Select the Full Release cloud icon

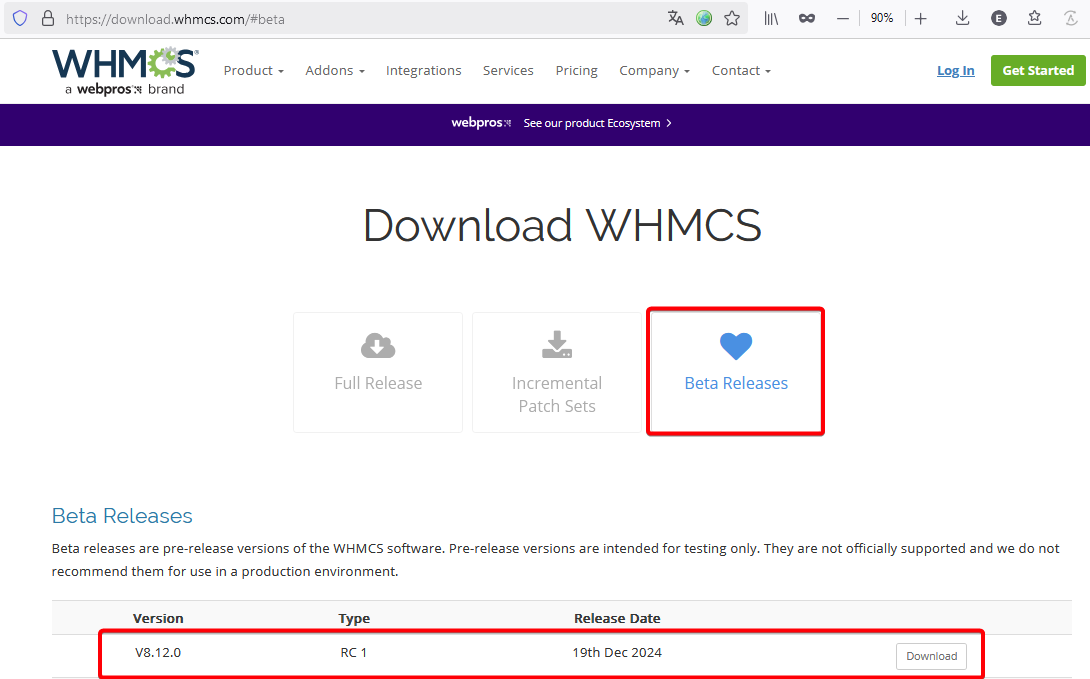pyautogui.click(x=377, y=345)
